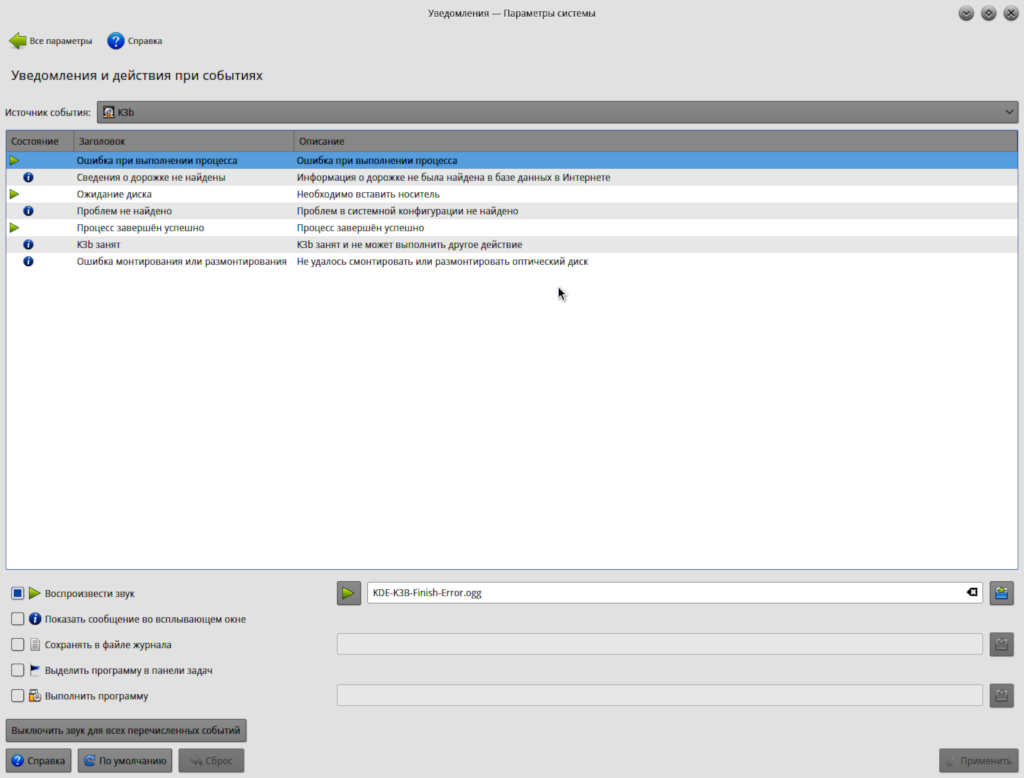Enable Сохранять в файле журнала checkbox

(18, 645)
